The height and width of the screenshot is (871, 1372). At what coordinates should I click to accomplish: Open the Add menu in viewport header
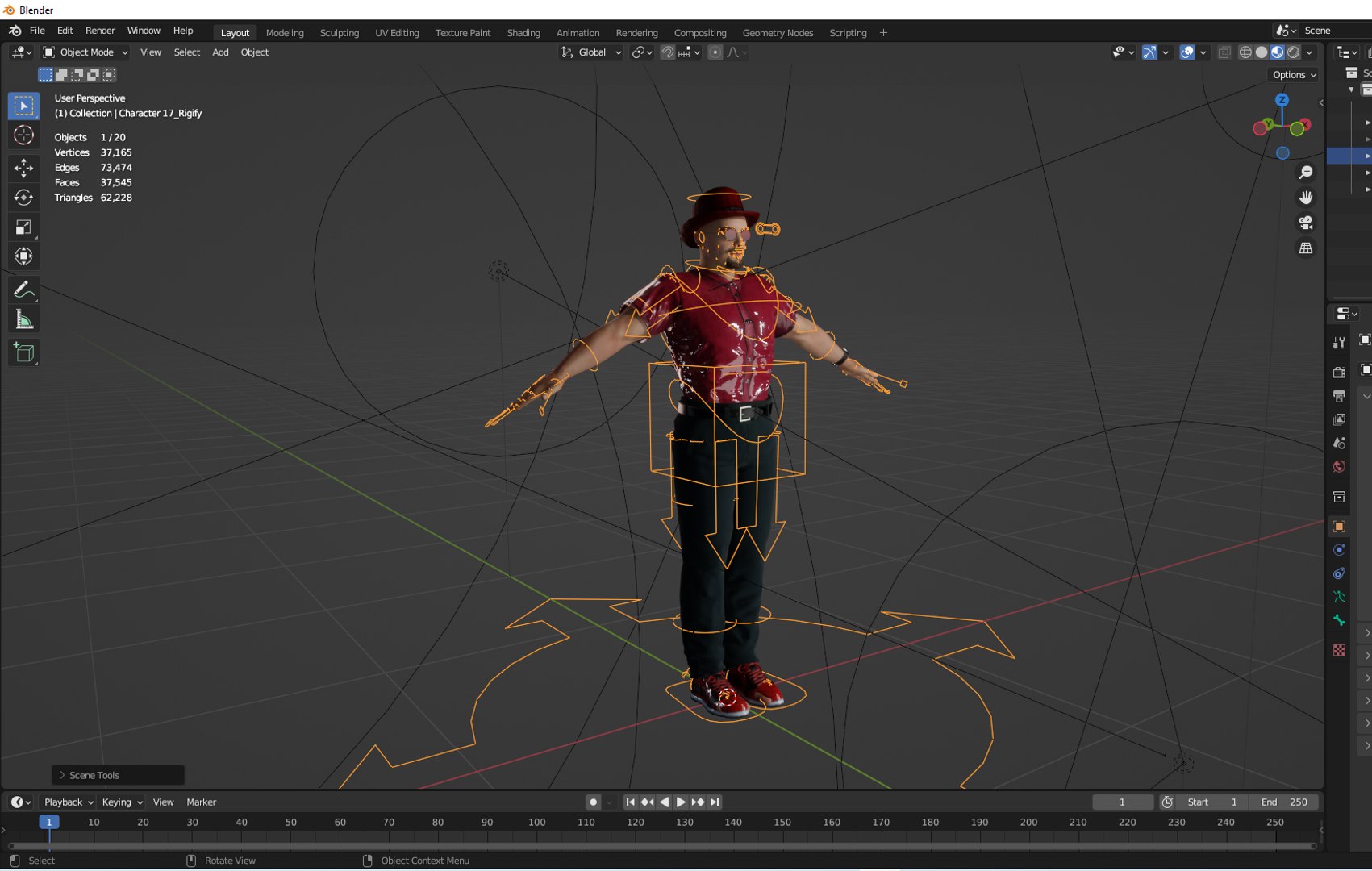[220, 52]
